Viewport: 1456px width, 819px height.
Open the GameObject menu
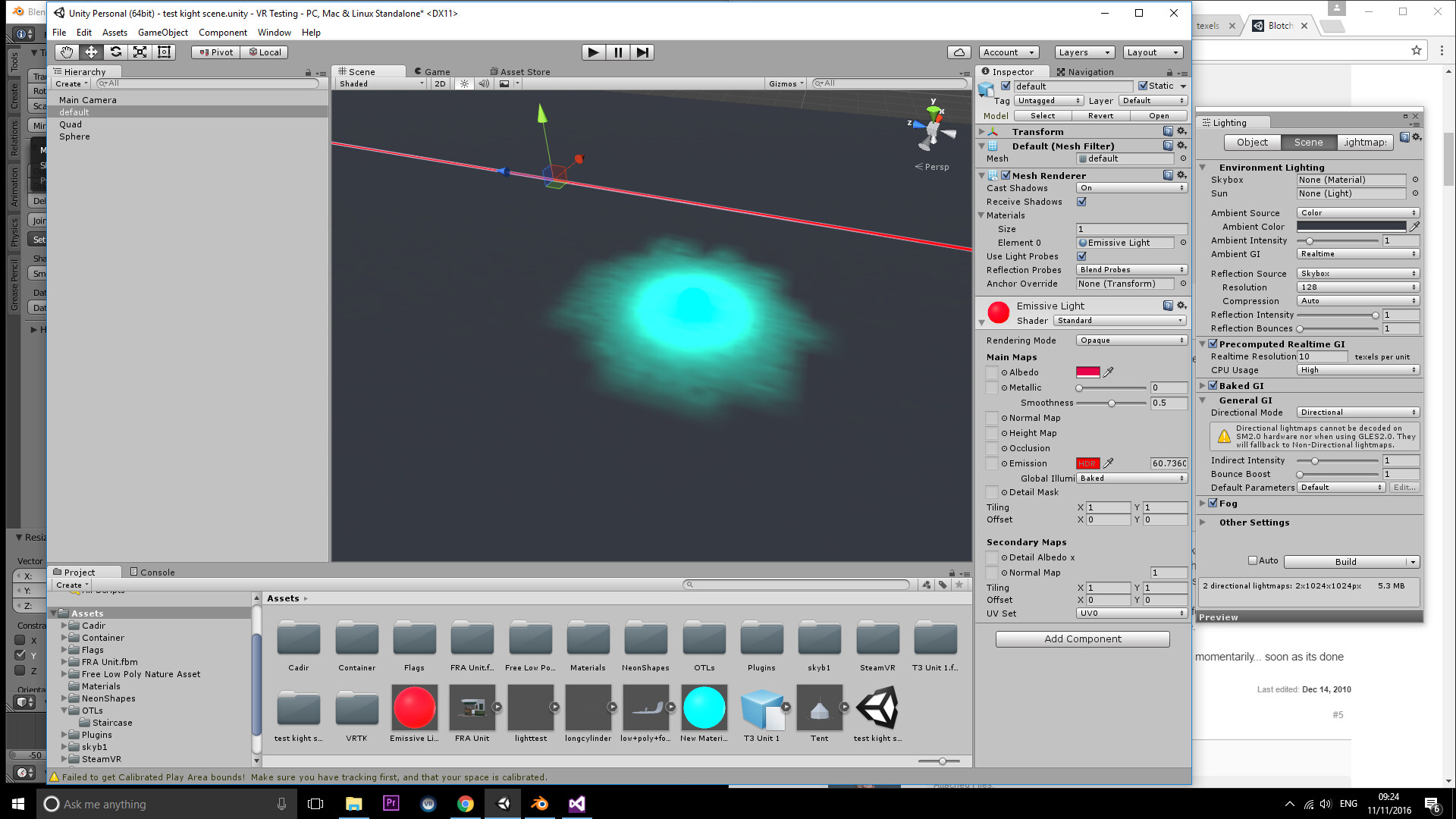pyautogui.click(x=162, y=32)
